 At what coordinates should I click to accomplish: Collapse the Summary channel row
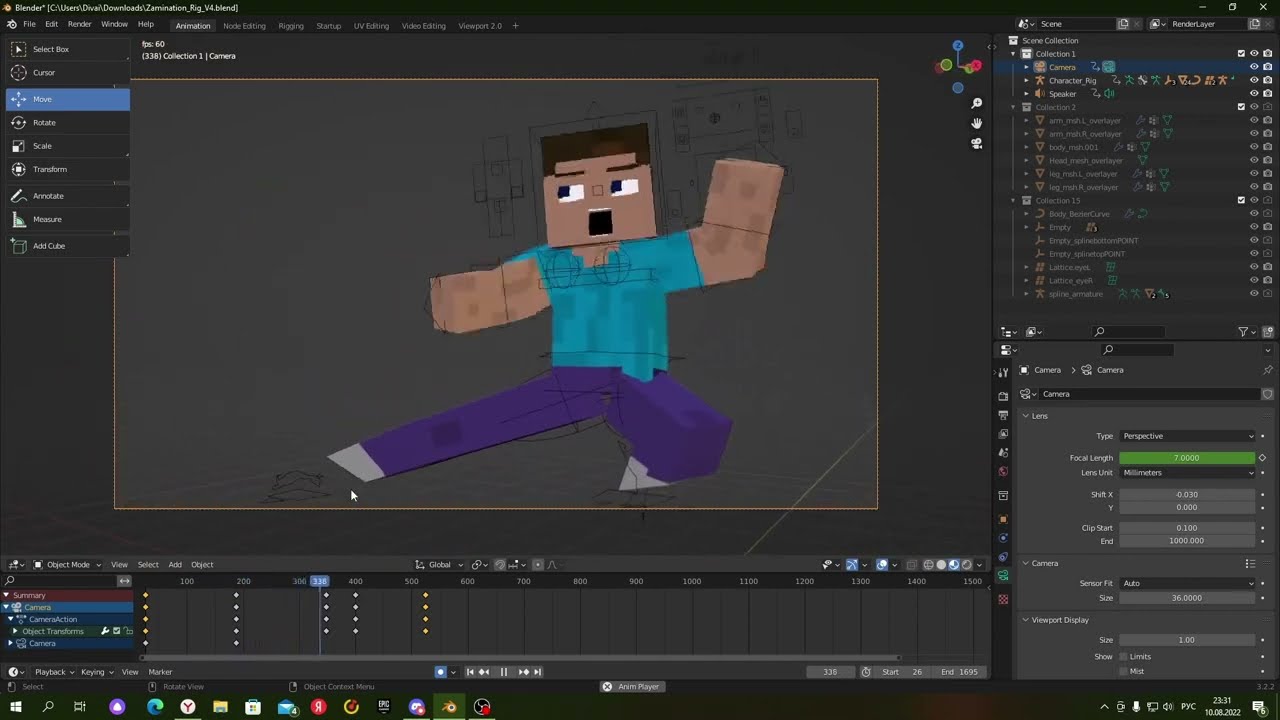point(6,595)
